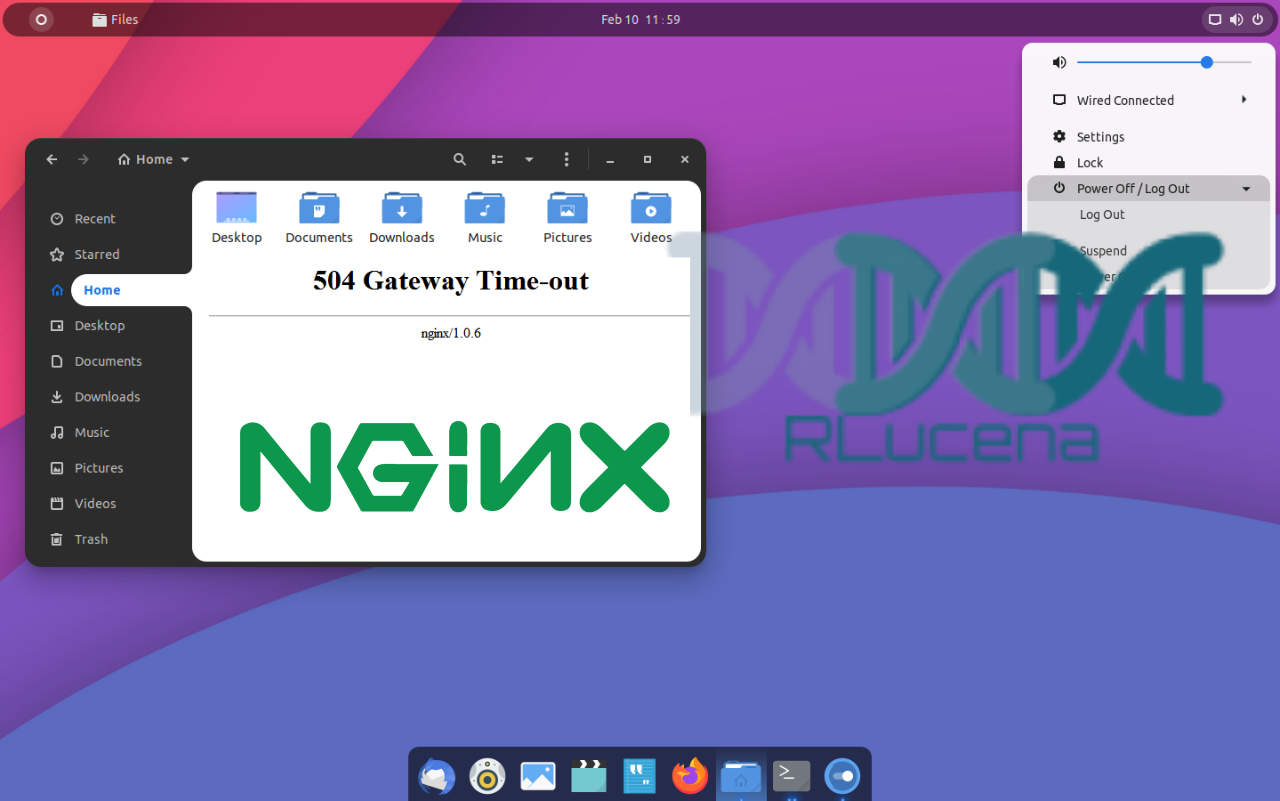This screenshot has height=801, width=1280.
Task: Select Recent in Files sidebar
Action: pos(108,219)
